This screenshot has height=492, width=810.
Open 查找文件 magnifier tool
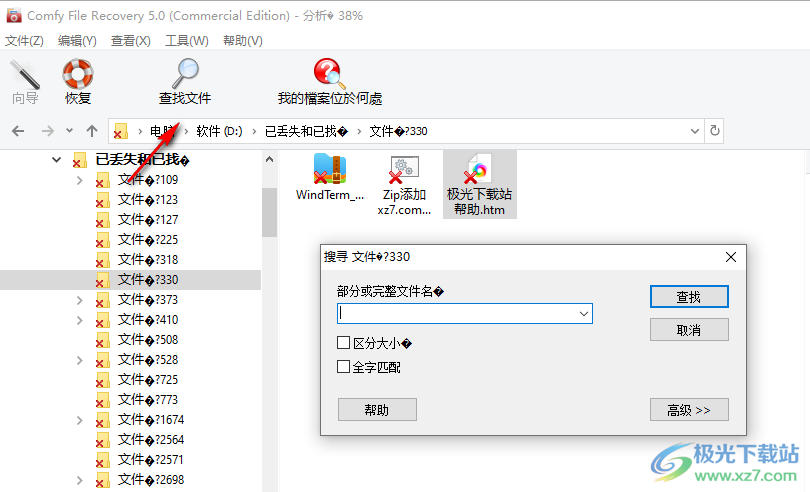185,82
